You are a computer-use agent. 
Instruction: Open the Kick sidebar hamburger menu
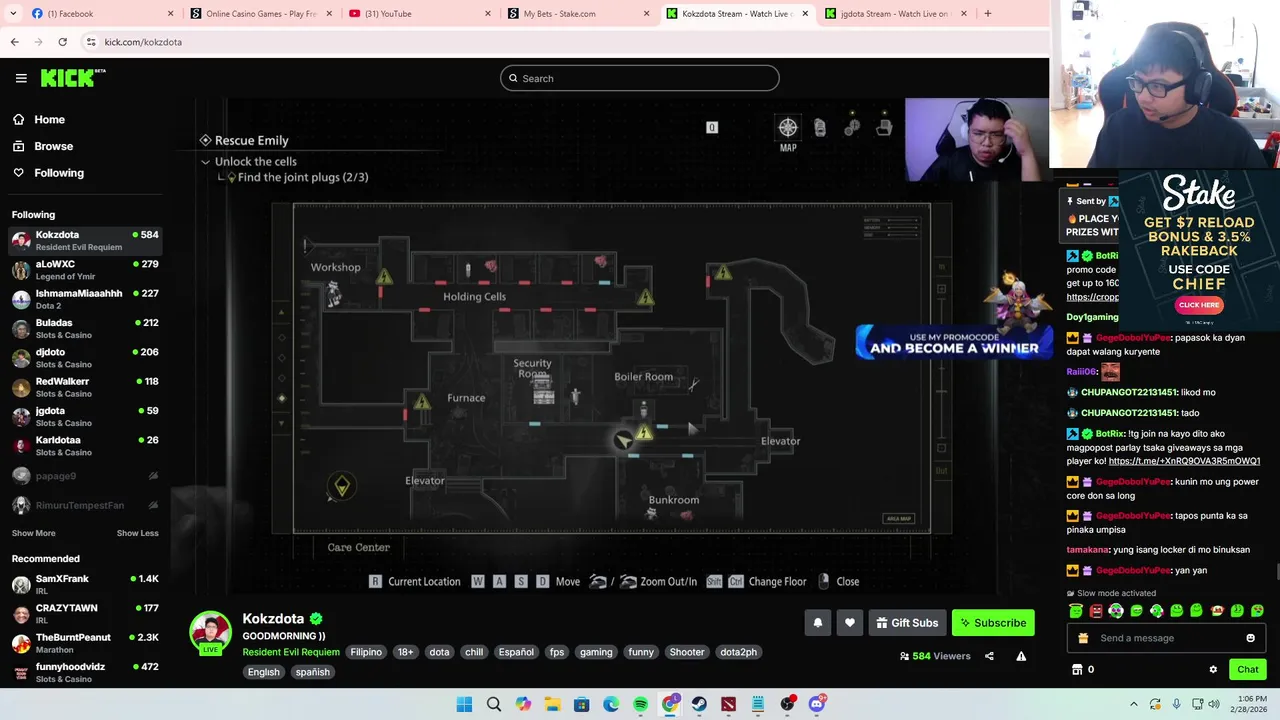point(21,78)
